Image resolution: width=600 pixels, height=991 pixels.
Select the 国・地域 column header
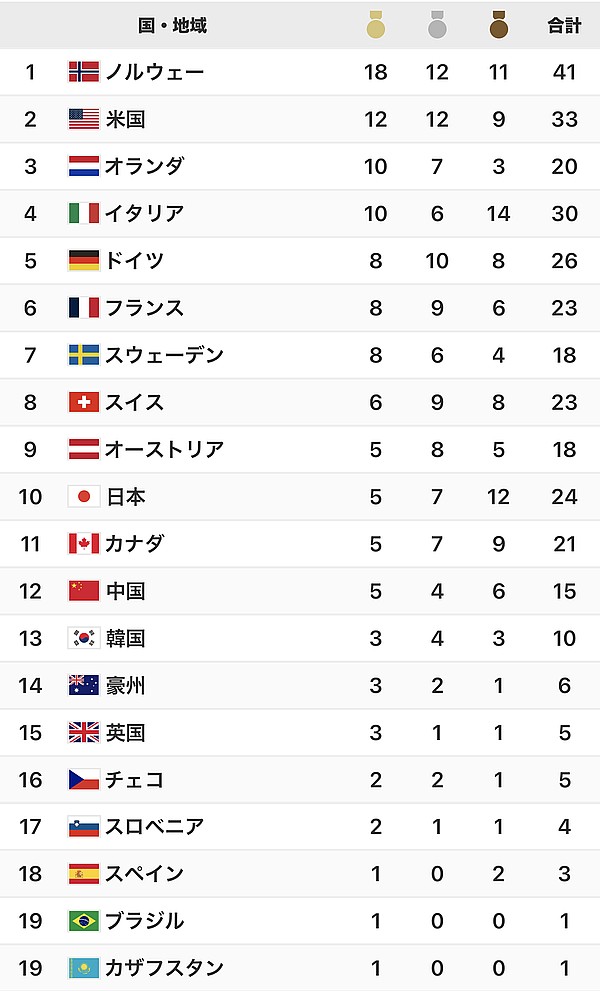tap(172, 25)
